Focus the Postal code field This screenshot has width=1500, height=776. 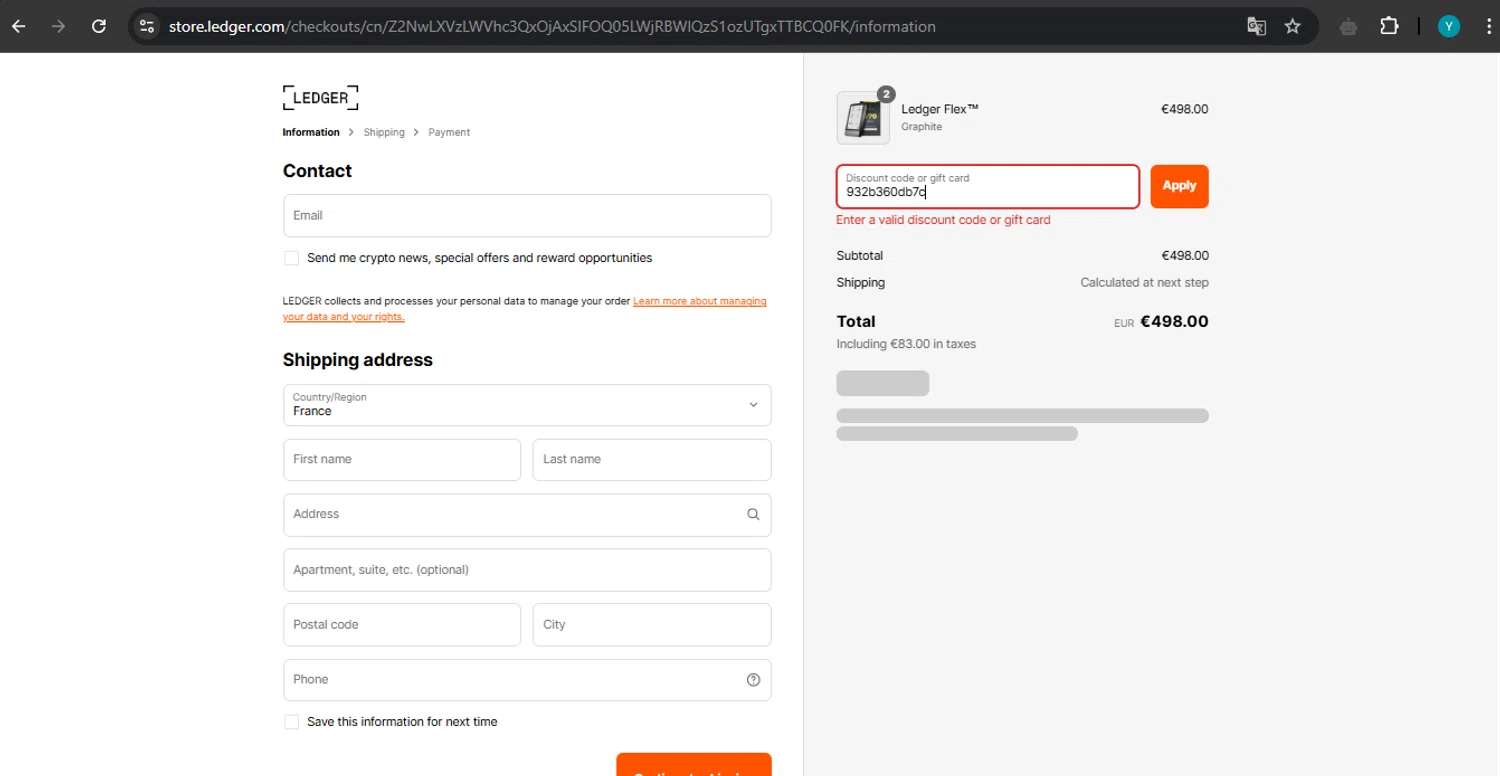point(402,625)
